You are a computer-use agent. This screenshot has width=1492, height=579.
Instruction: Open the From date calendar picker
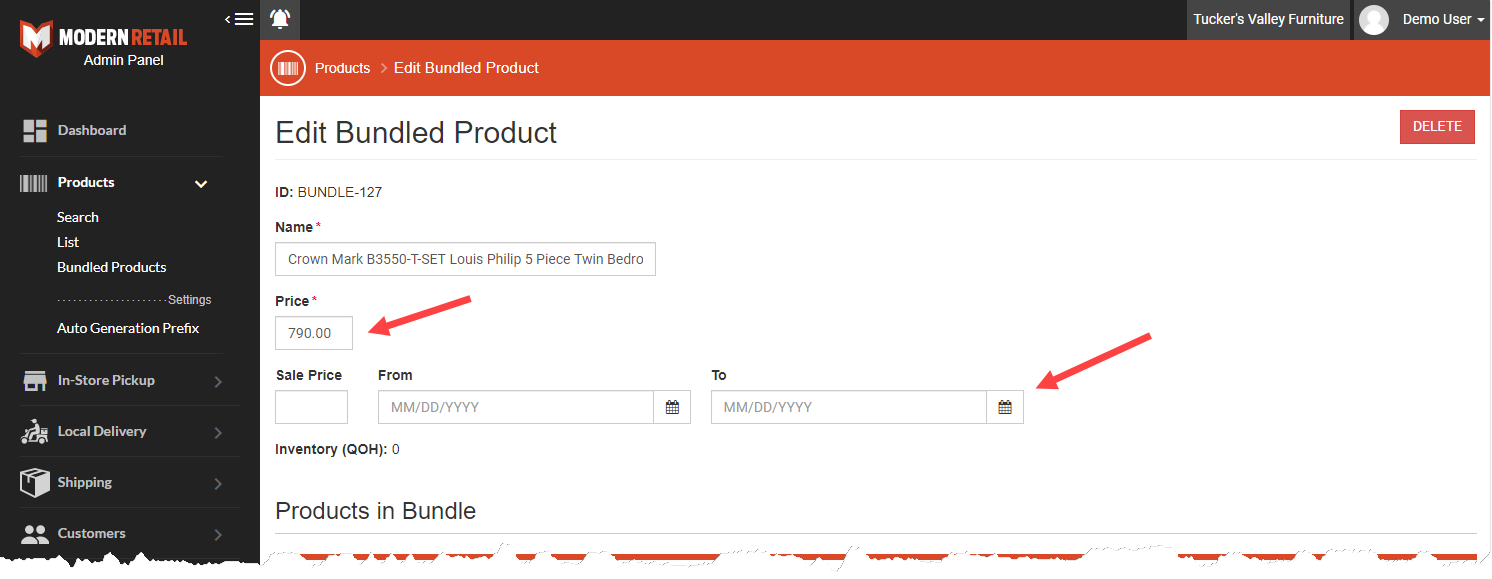point(672,407)
